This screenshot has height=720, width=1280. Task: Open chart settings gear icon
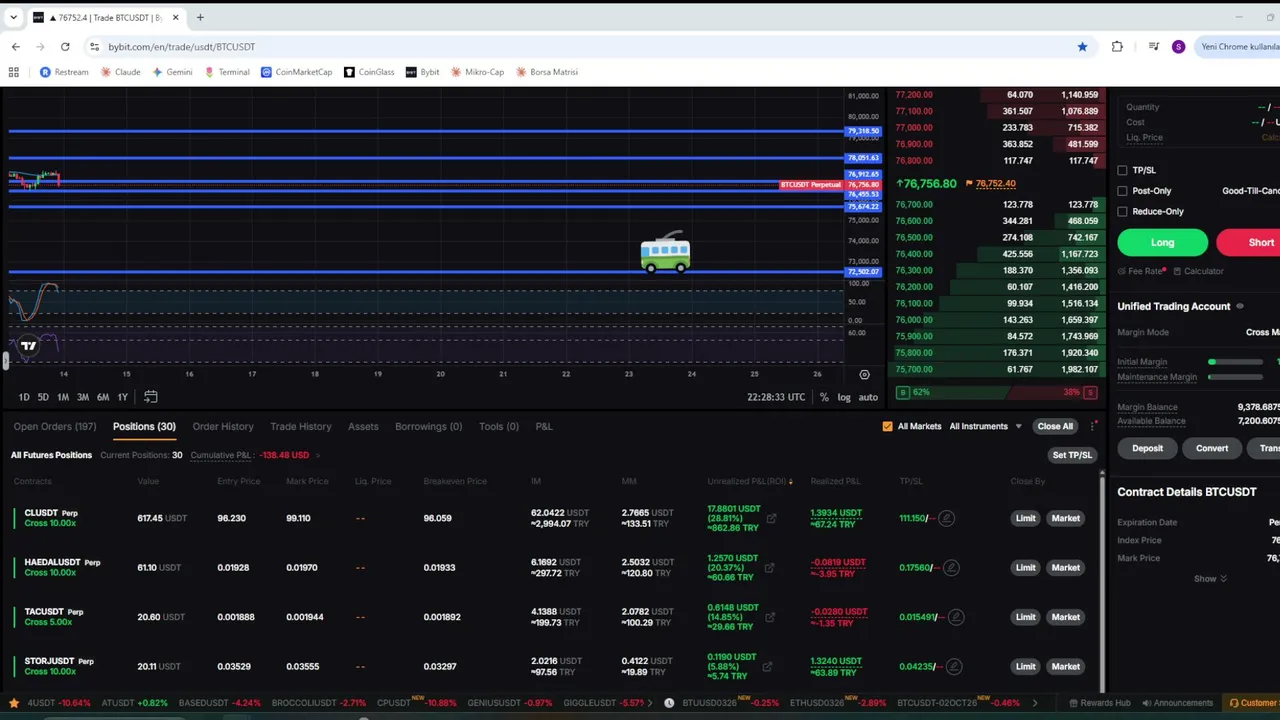tap(864, 375)
